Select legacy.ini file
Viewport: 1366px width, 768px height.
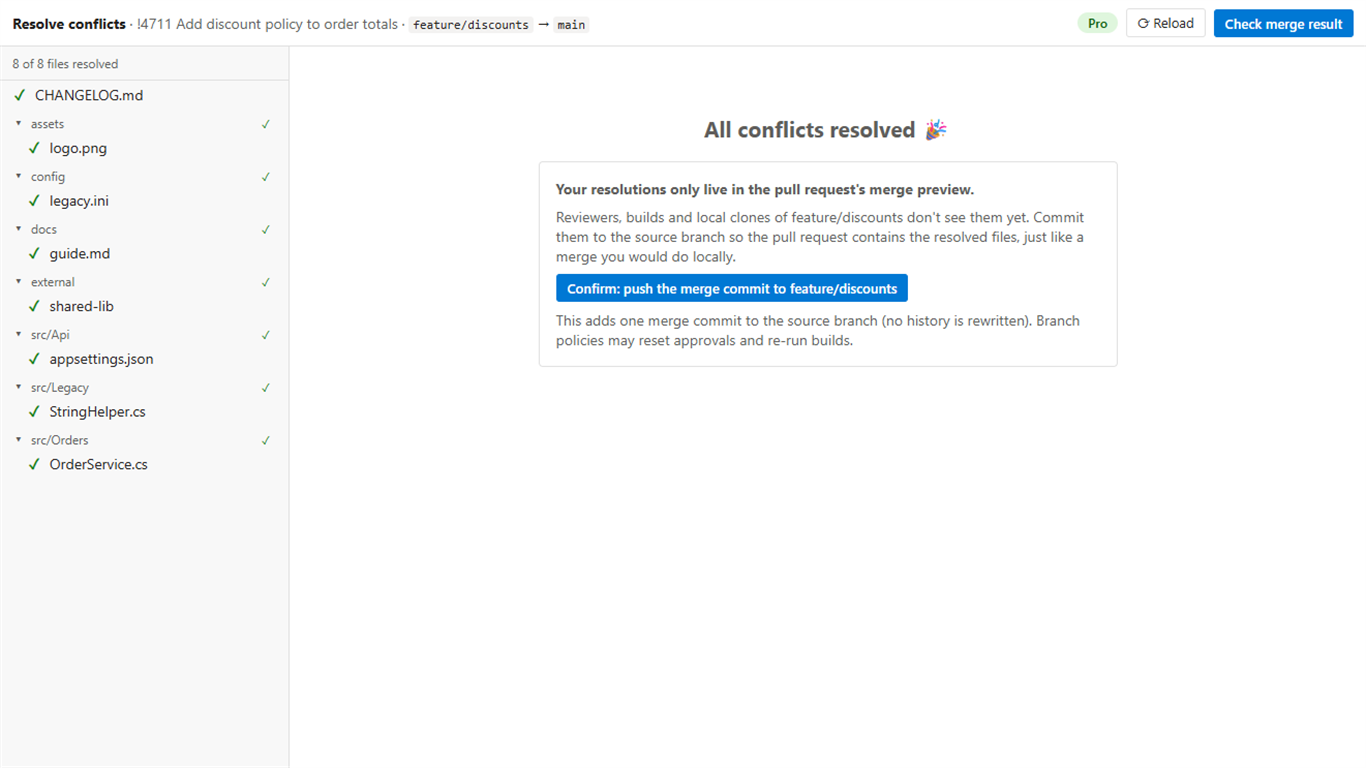tap(79, 201)
